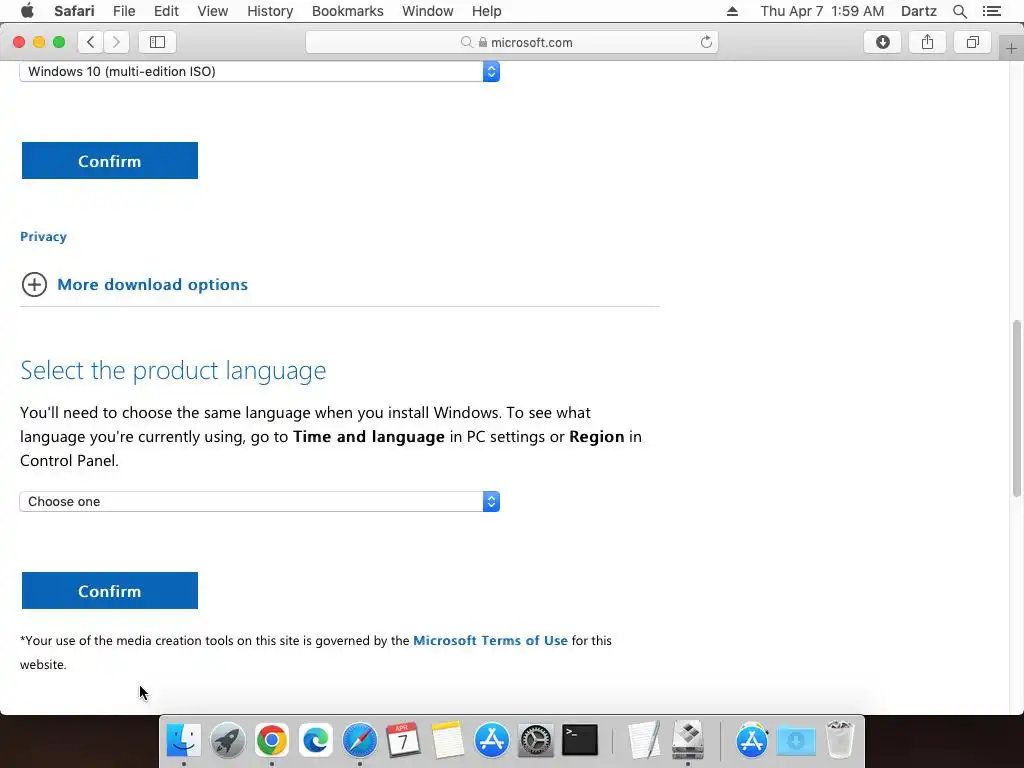The image size is (1024, 768).
Task: Click the Safari back arrow
Action: 91,42
